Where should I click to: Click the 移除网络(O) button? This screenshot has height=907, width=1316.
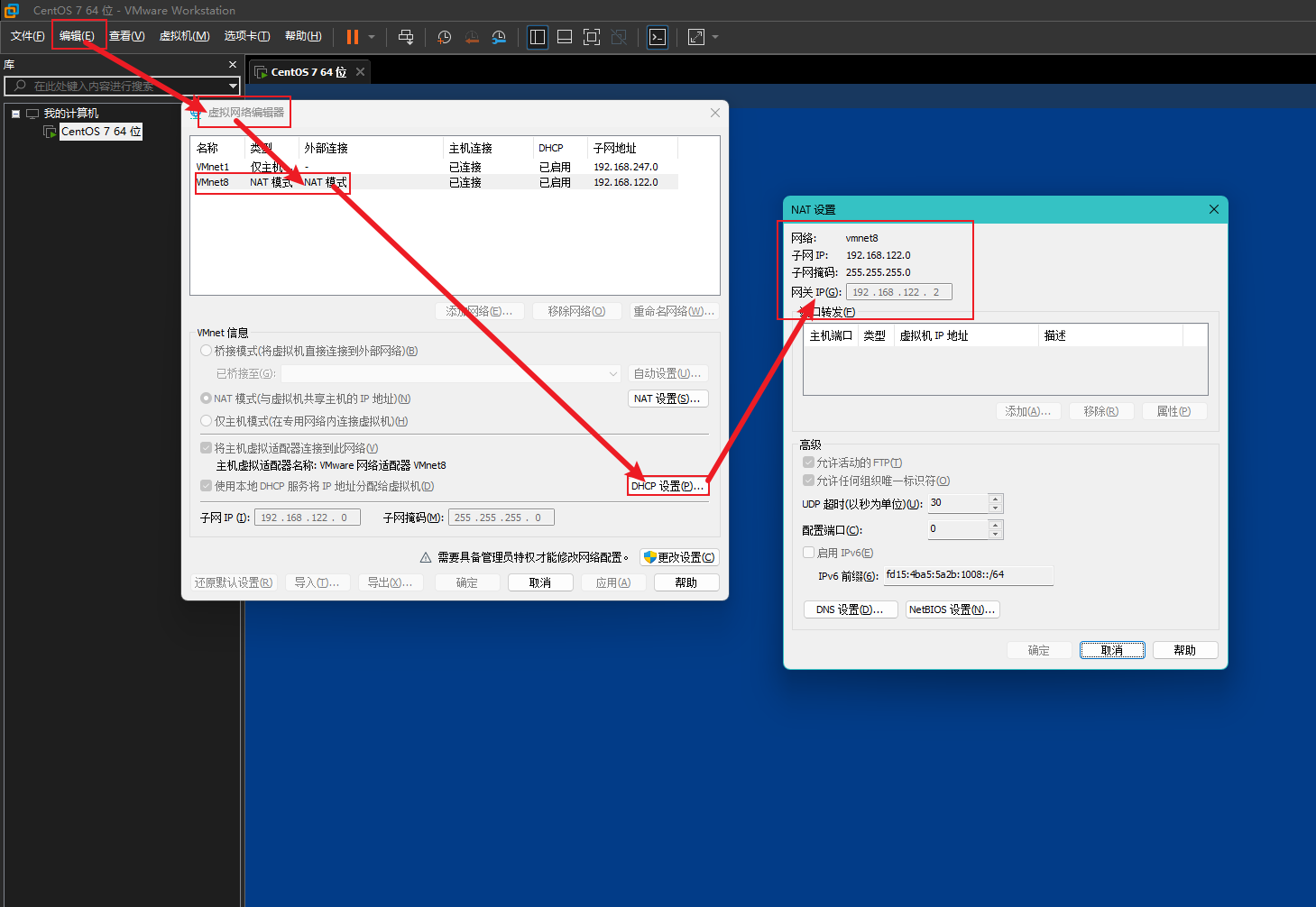[576, 311]
